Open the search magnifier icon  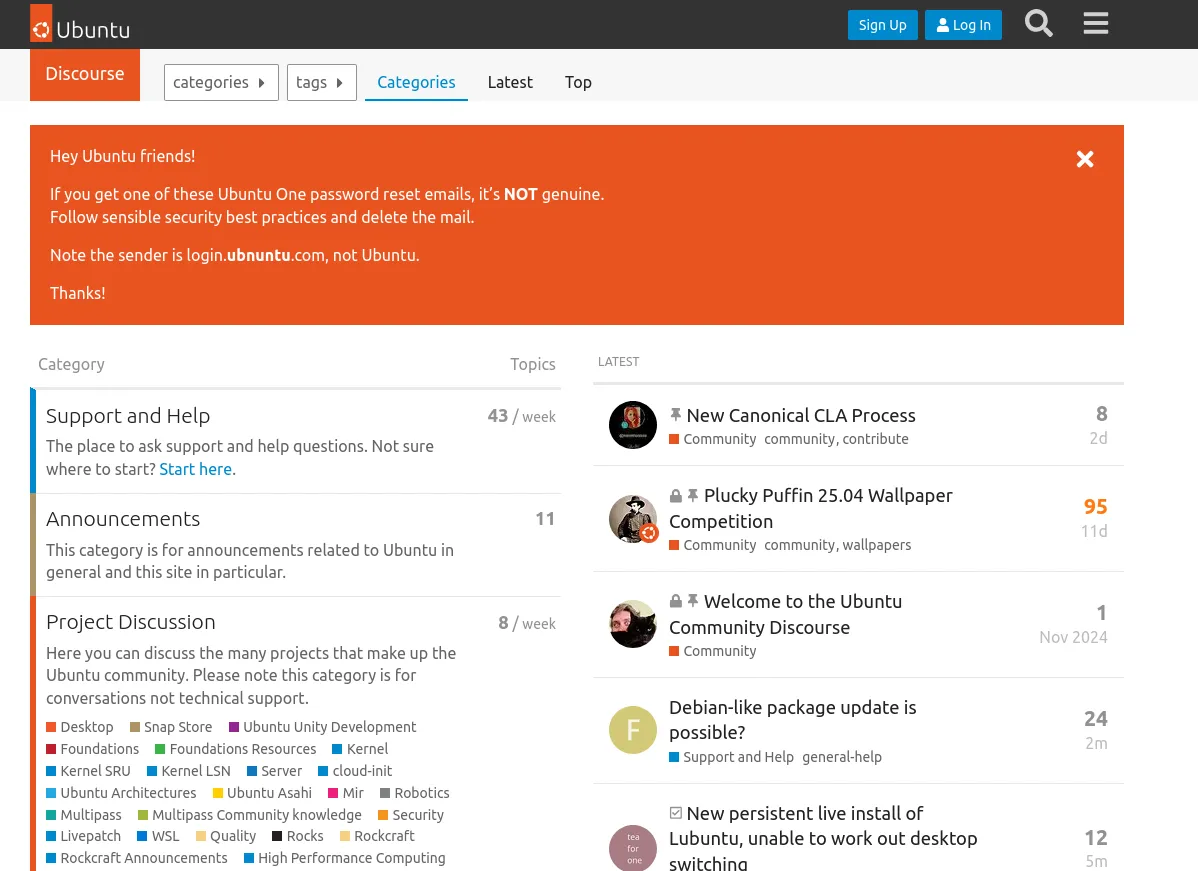click(x=1039, y=24)
